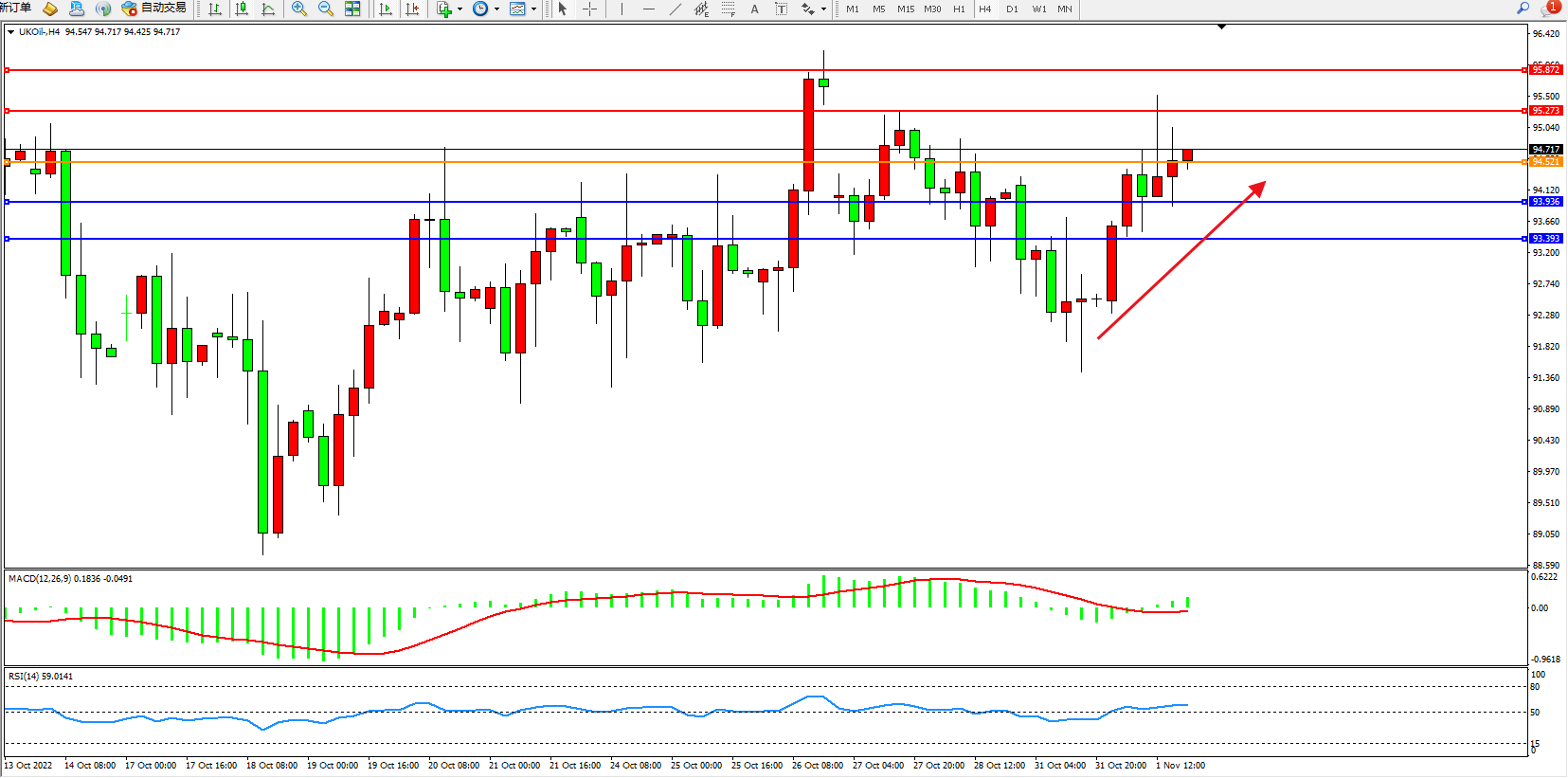Expand the chart templates dropdown
The width and height of the screenshot is (1568, 778).
[x=533, y=9]
